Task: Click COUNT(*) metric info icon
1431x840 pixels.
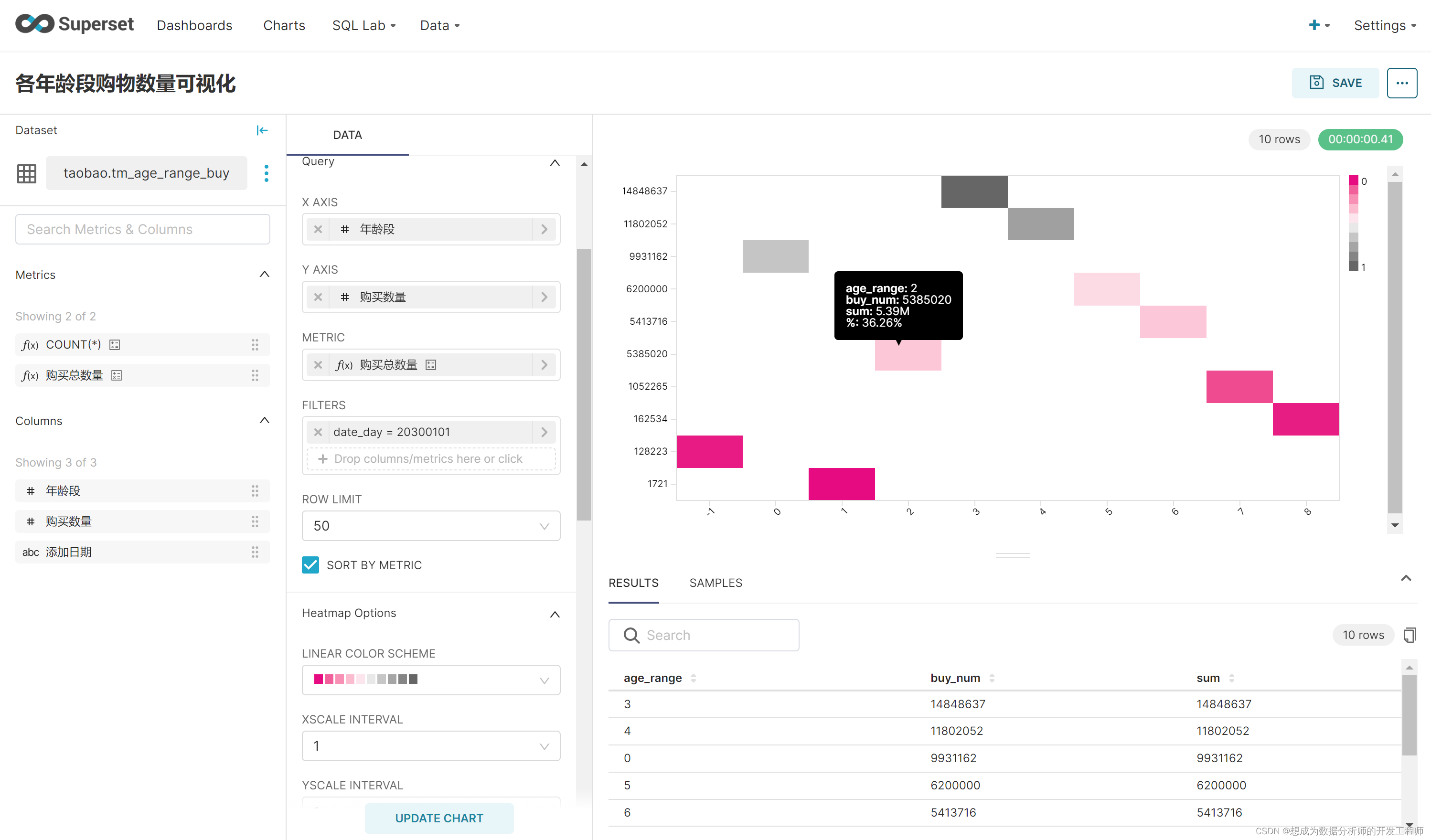Action: point(115,344)
